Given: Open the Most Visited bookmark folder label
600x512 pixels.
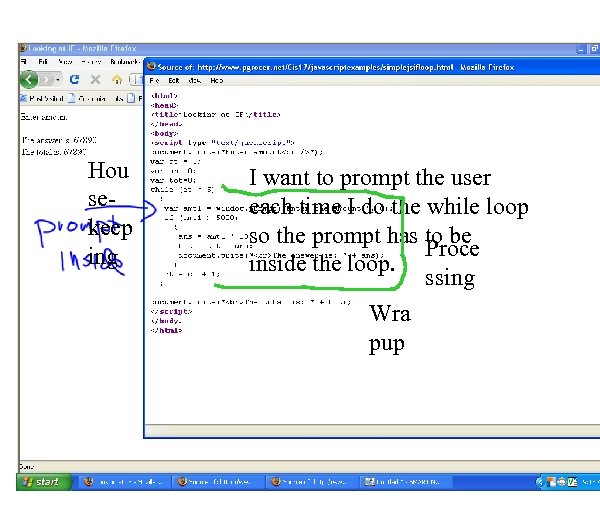Looking at the screenshot, I should pos(46,99).
